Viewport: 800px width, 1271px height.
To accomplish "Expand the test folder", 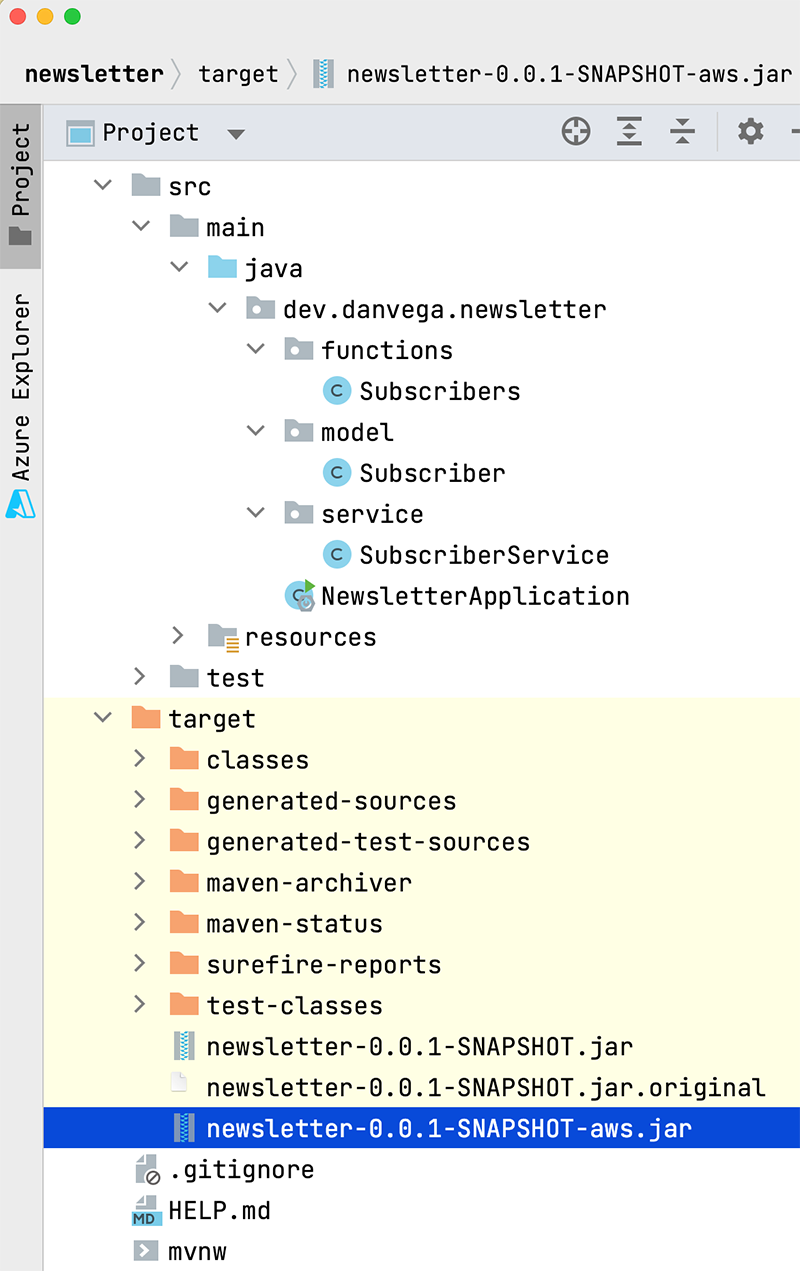I will pos(140,677).
